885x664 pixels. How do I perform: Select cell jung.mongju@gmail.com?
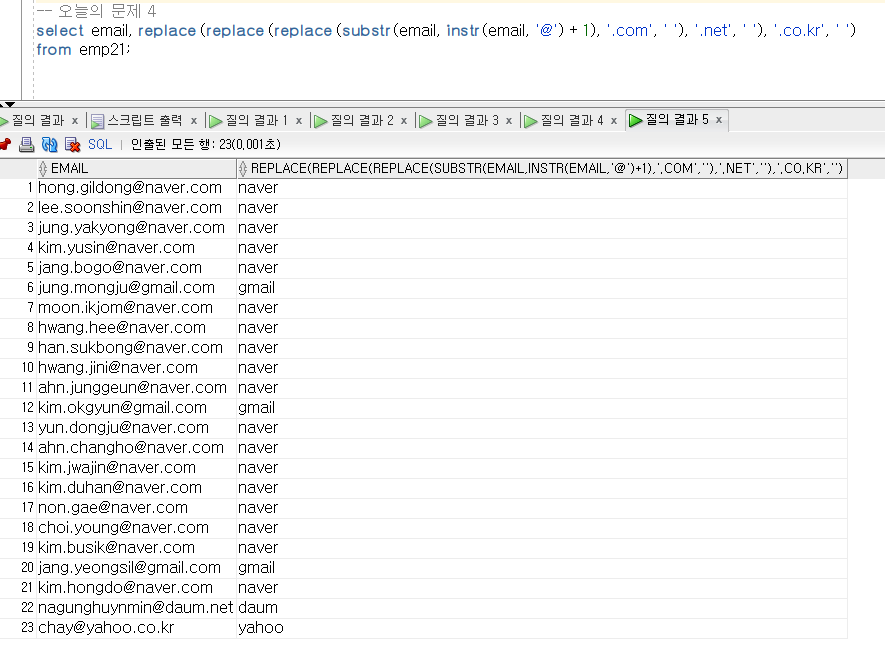tap(137, 287)
